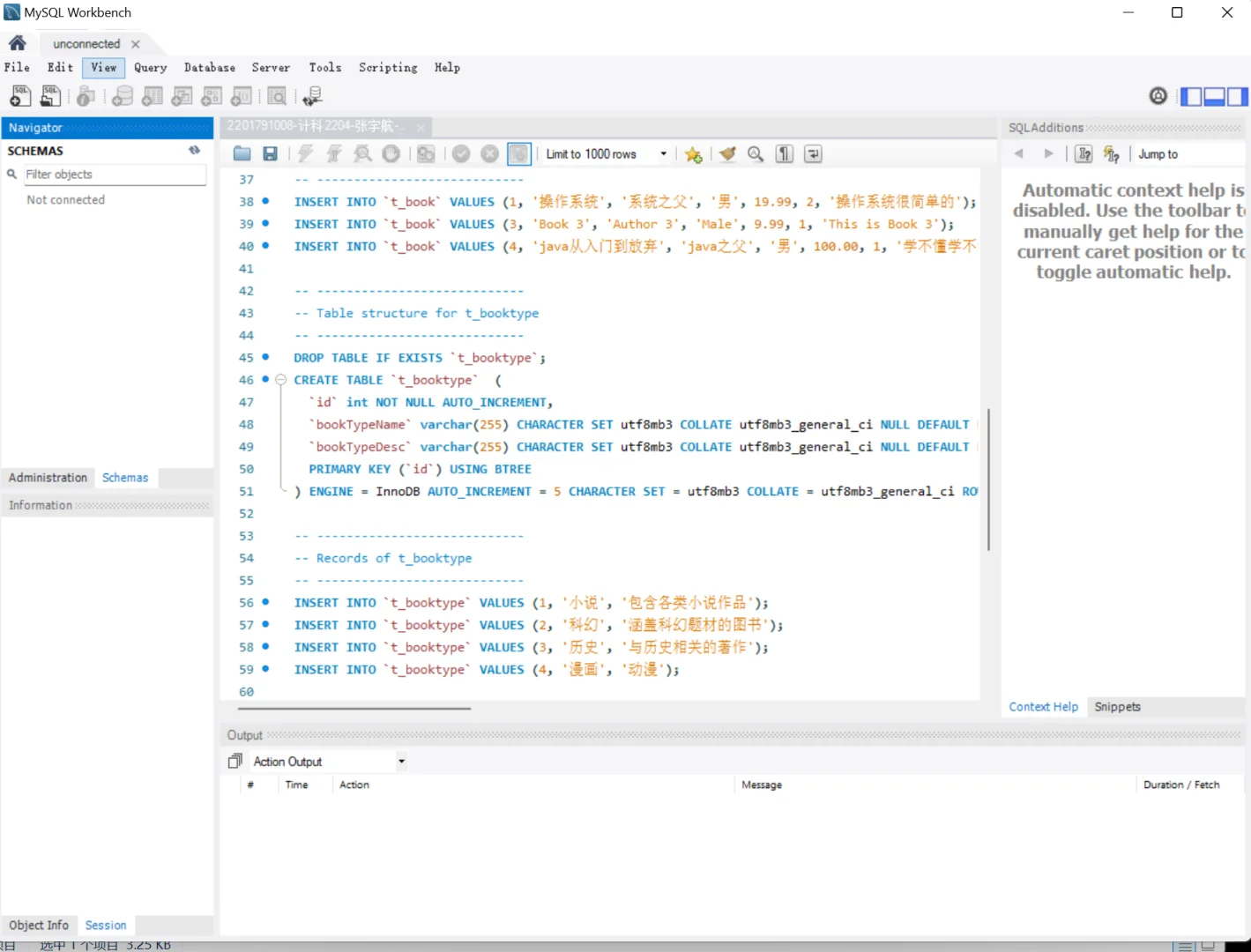Create a new schema icon
This screenshot has height=952, width=1251.
coord(123,96)
